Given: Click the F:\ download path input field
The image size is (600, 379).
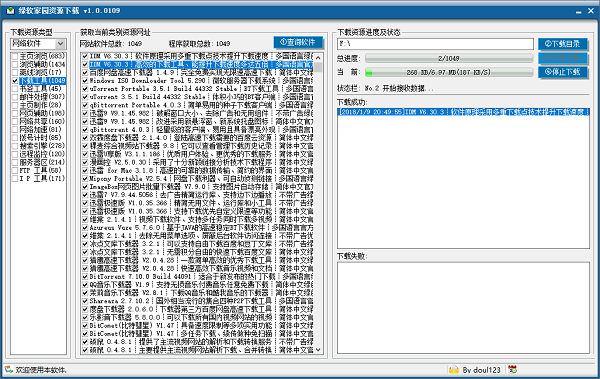Looking at the screenshot, I should click(435, 44).
